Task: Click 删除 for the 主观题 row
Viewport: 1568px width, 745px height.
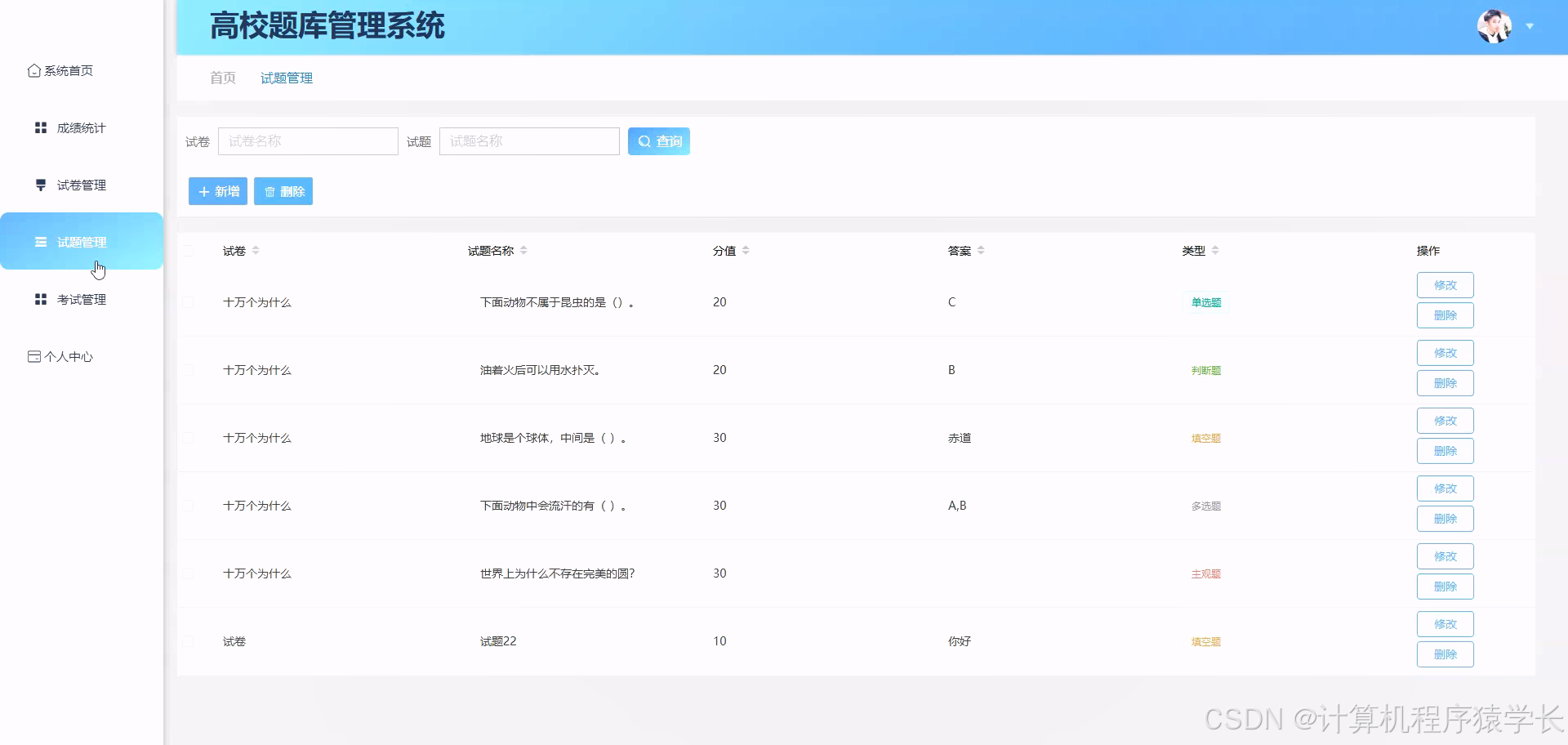Action: click(x=1445, y=587)
